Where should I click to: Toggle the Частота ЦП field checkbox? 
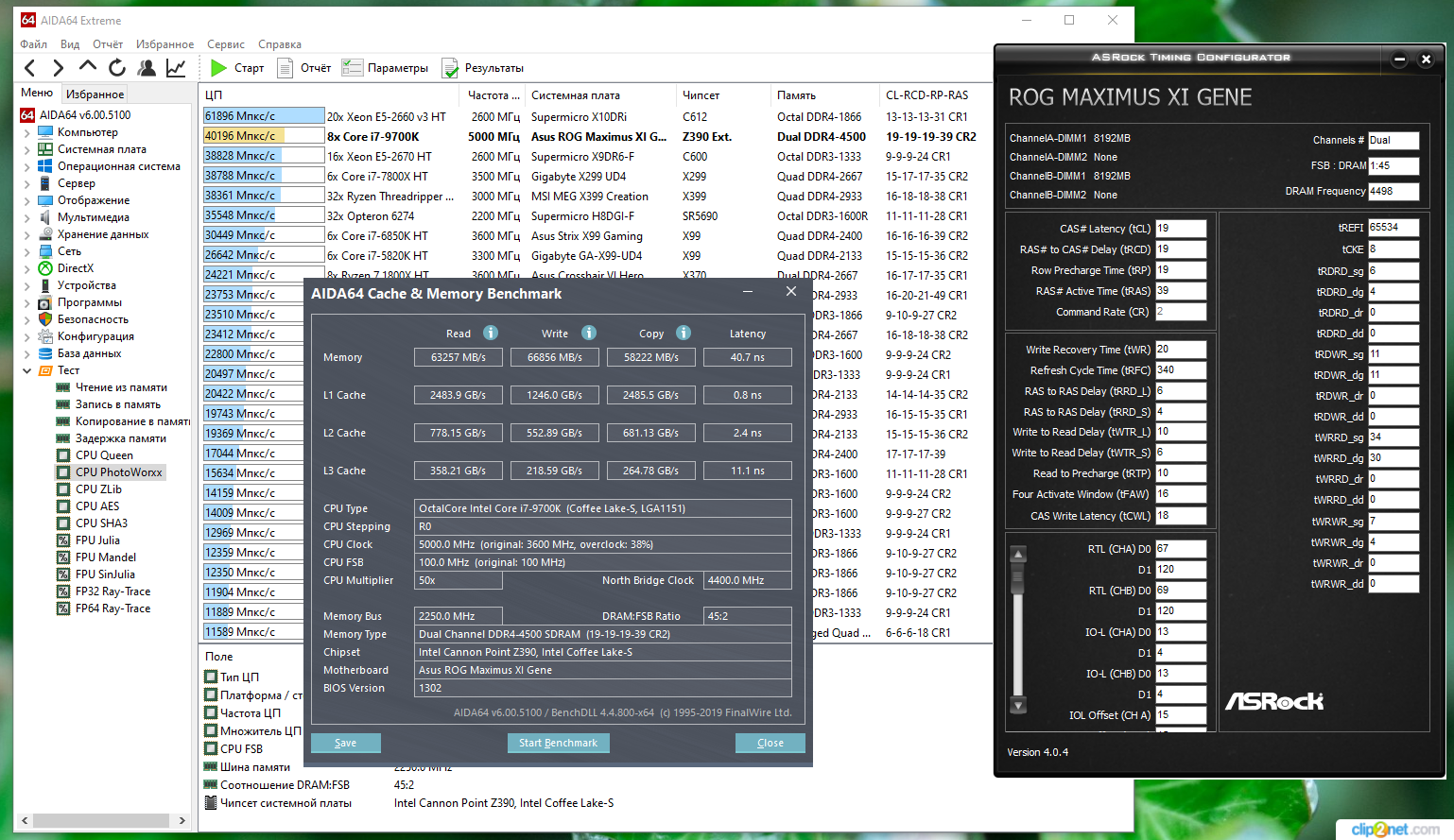(211, 712)
